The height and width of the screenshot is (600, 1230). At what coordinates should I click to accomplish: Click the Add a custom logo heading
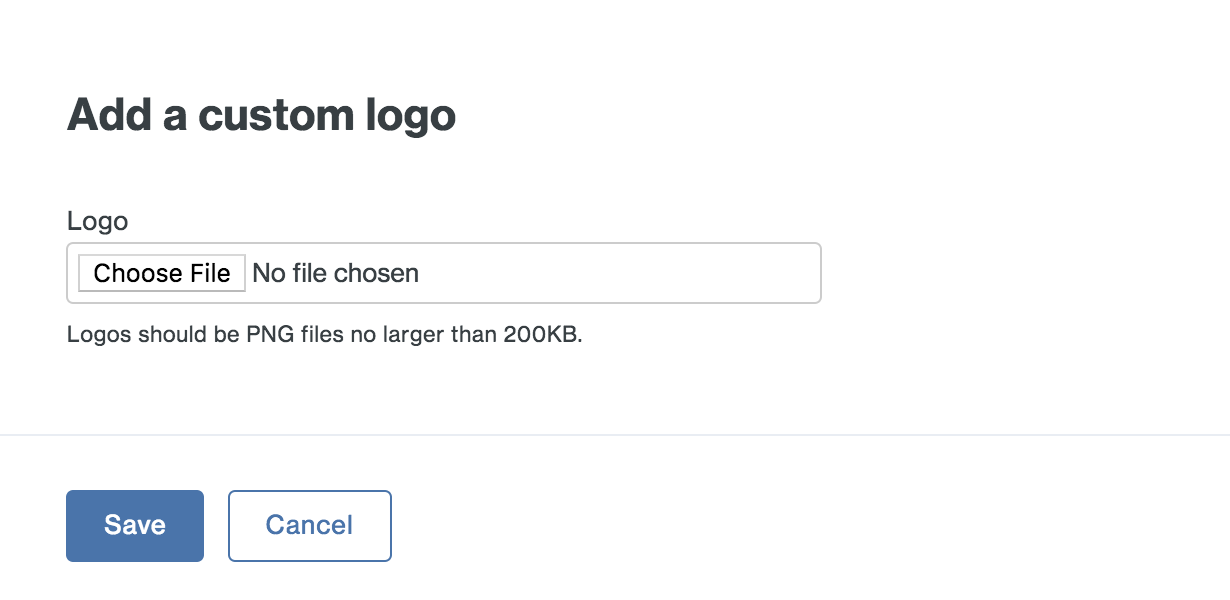tap(260, 114)
